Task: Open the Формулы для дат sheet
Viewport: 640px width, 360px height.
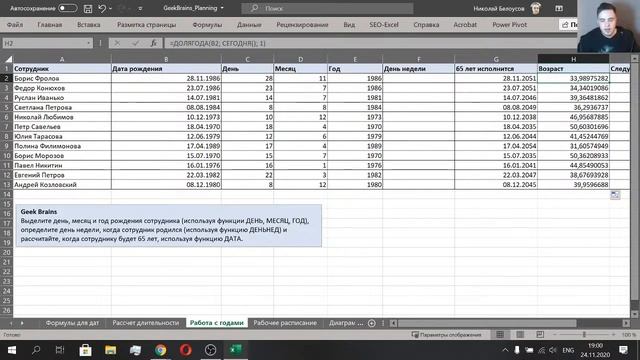Action: 72,323
